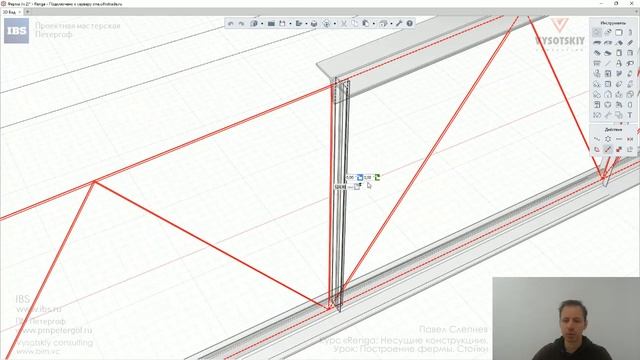
Task: Click the round project icon after Redo
Action: (254, 24)
